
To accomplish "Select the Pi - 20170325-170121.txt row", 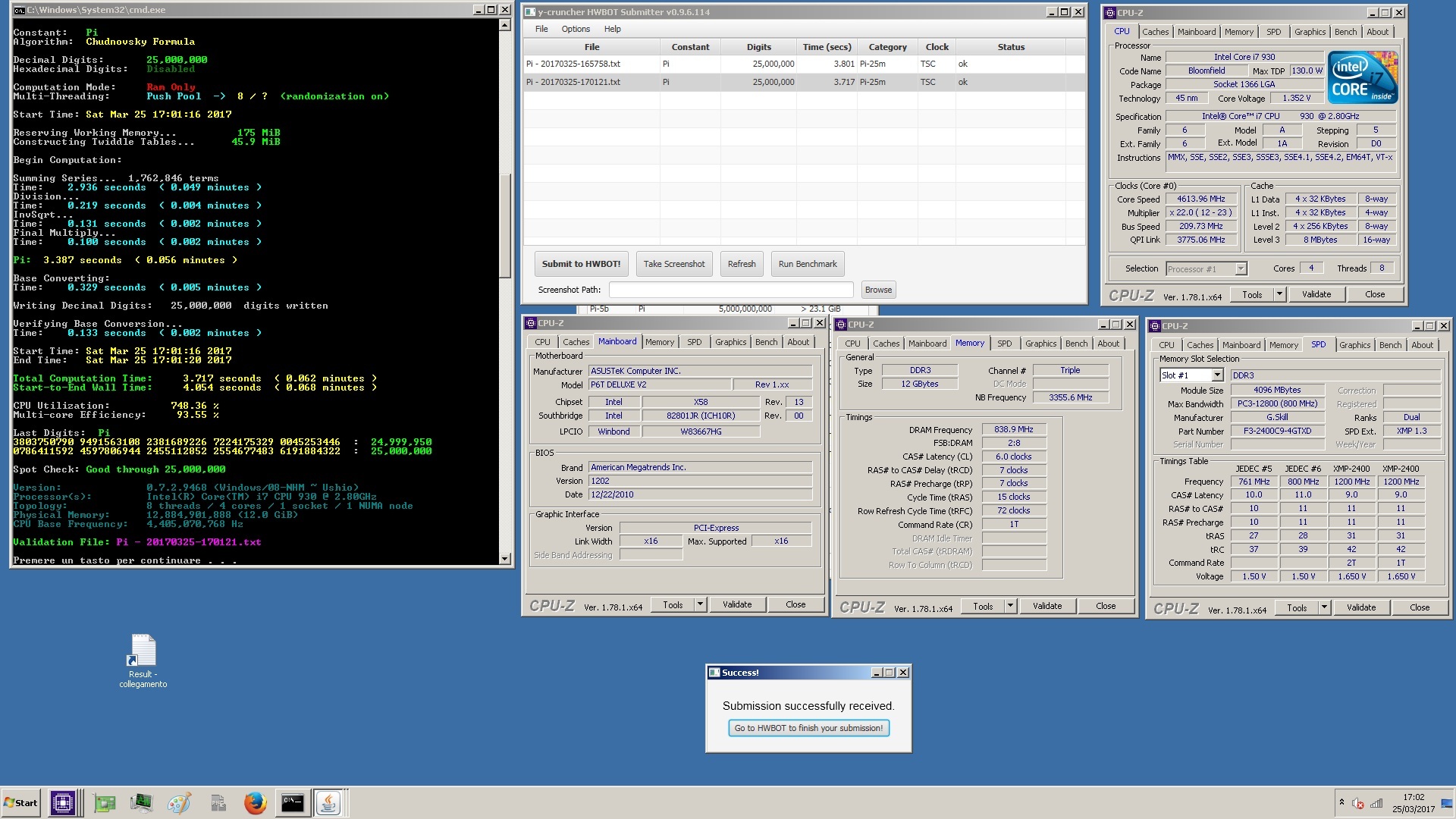I will [x=804, y=82].
